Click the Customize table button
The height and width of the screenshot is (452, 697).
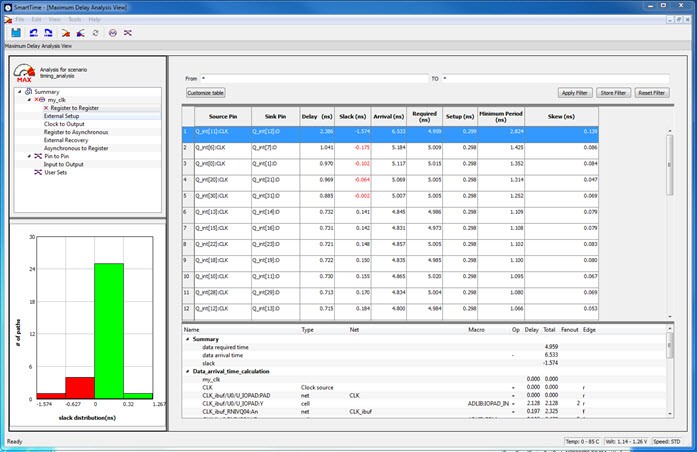pyautogui.click(x=206, y=92)
